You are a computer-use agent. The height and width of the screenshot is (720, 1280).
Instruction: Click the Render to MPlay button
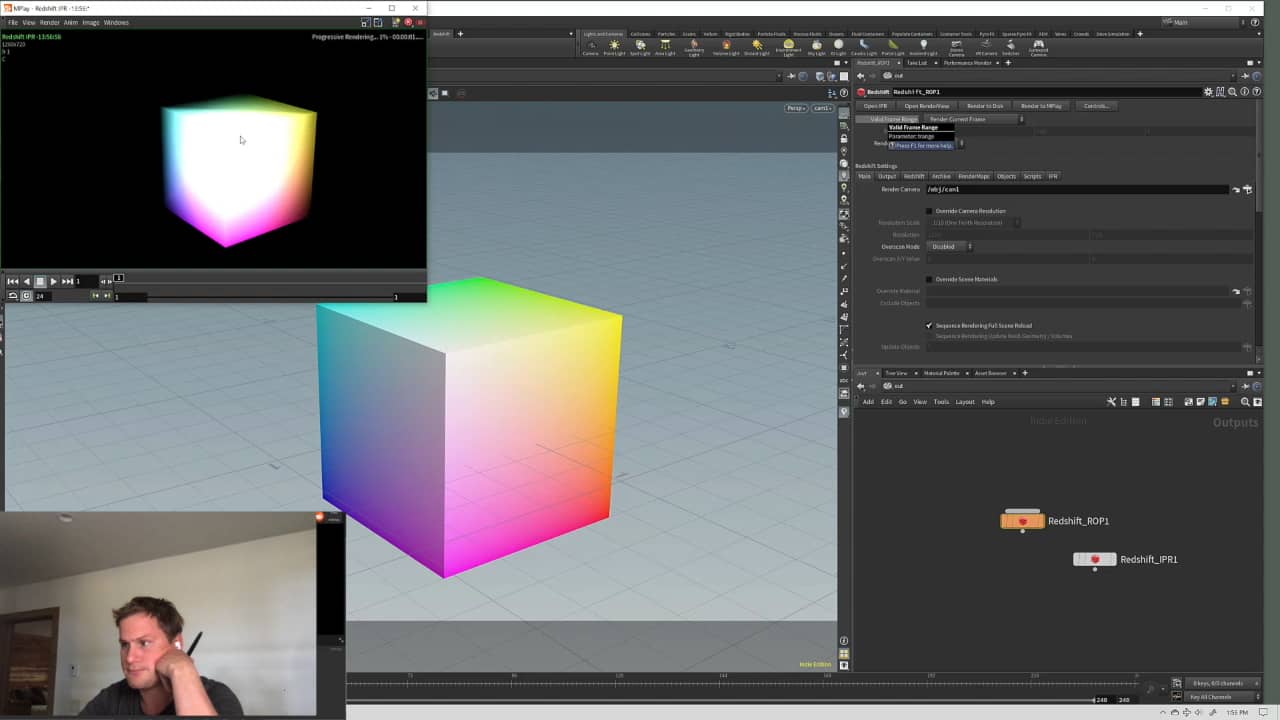coord(1041,105)
